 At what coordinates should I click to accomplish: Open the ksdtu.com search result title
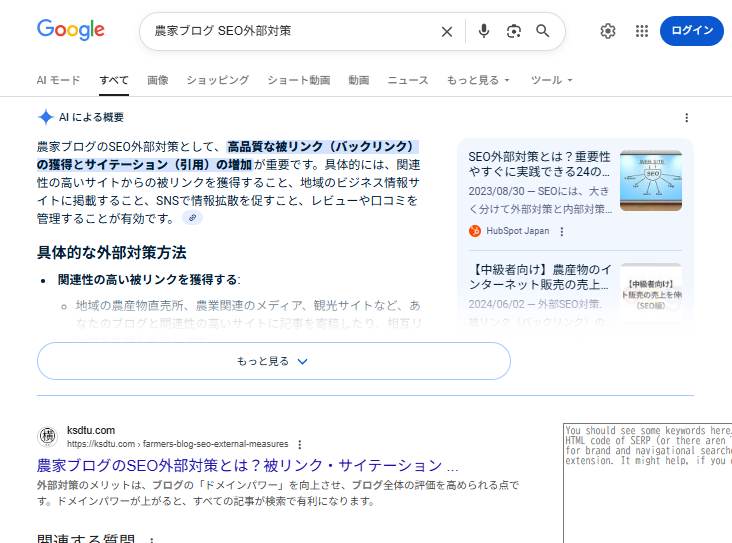pyautogui.click(x=247, y=465)
